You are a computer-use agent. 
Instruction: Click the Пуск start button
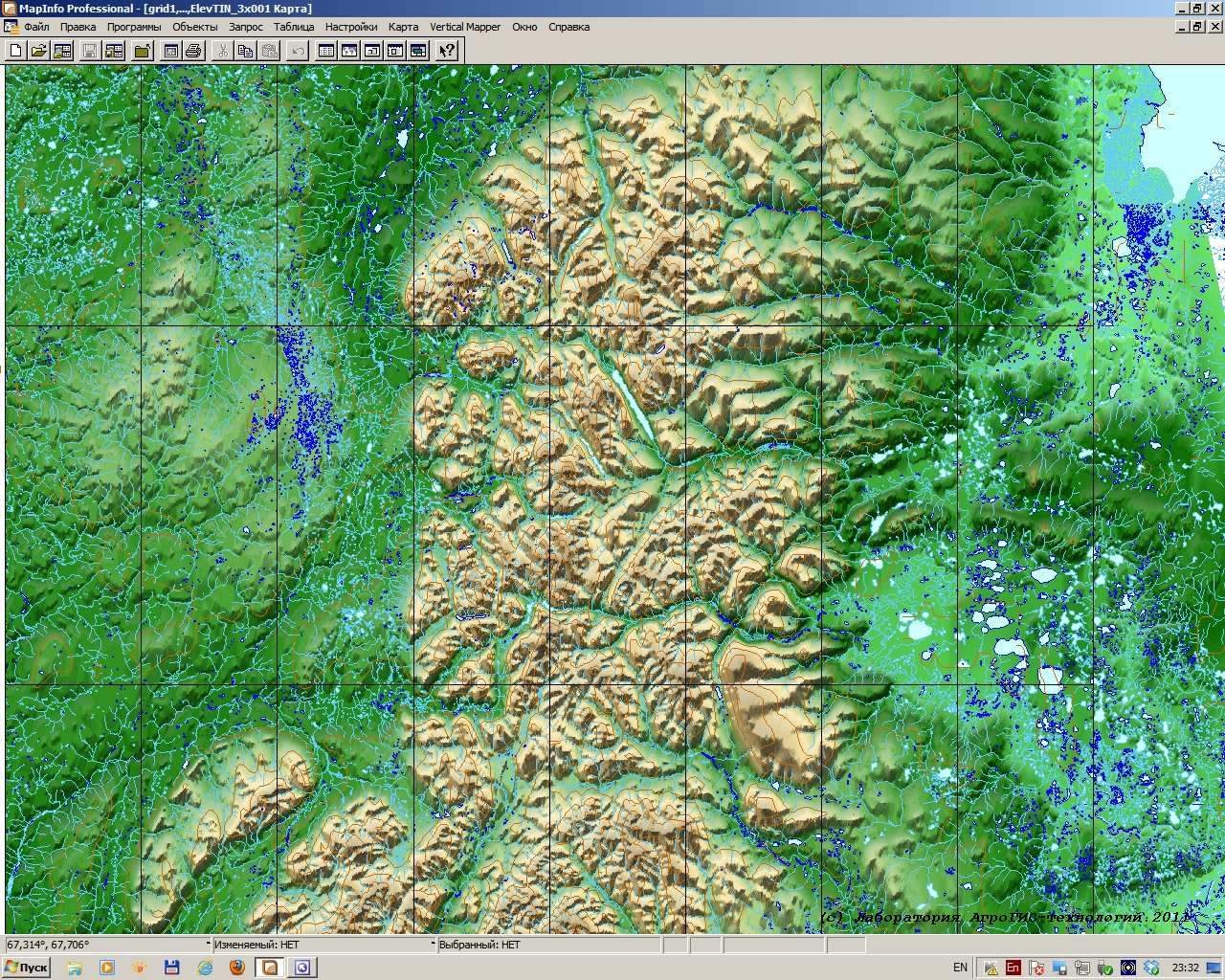(26, 968)
